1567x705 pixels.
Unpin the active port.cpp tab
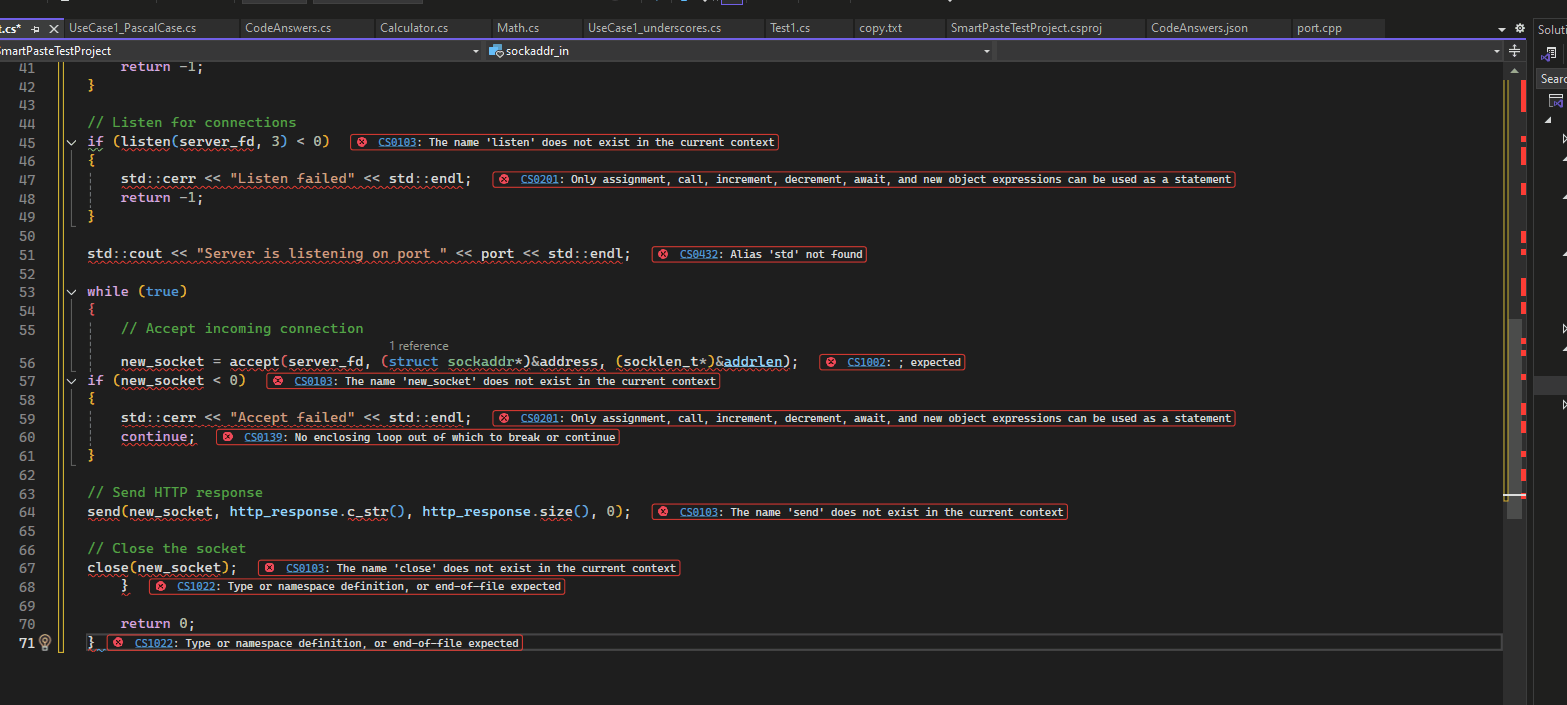pyautogui.click(x=35, y=29)
